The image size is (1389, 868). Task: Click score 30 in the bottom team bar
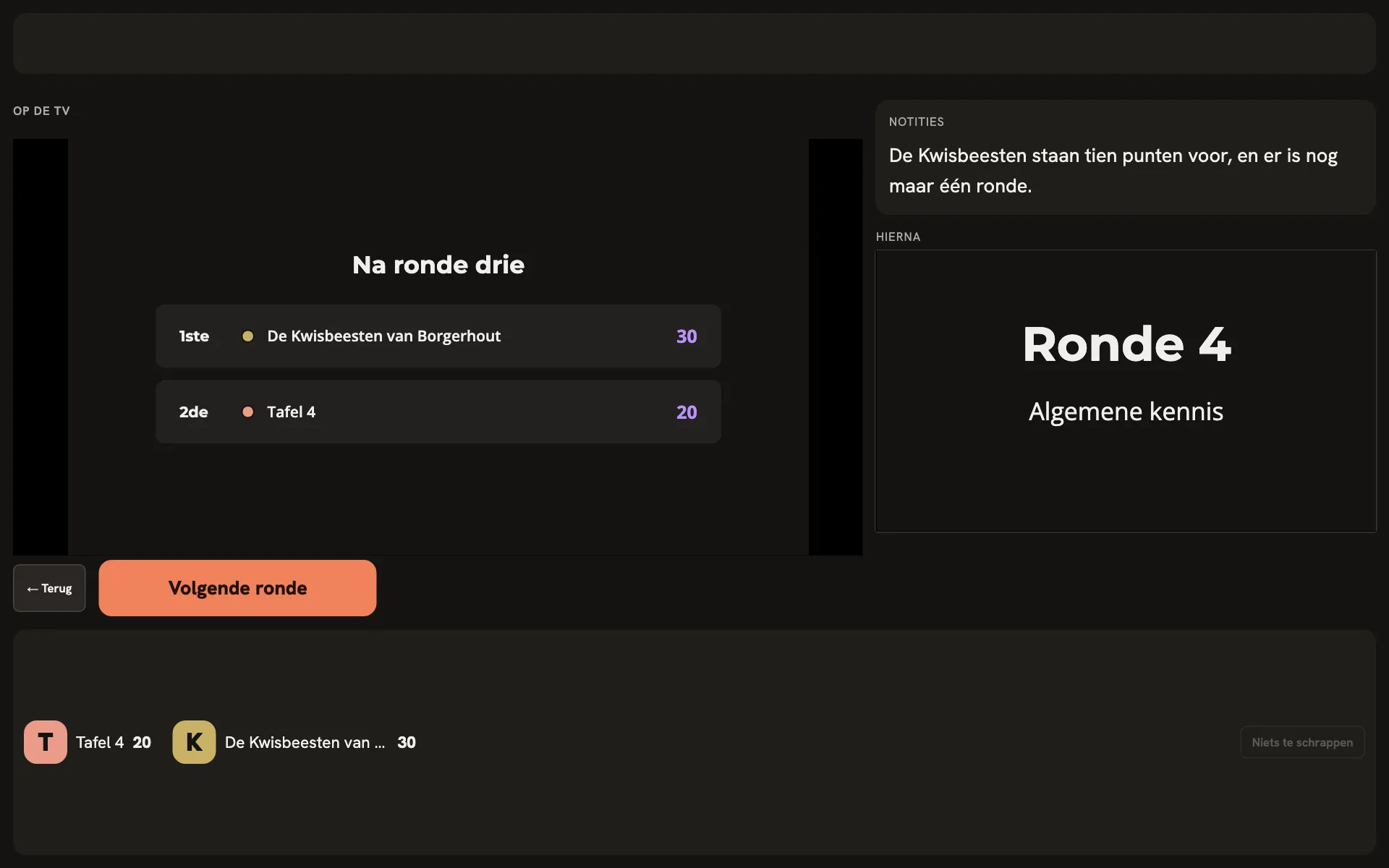click(407, 742)
